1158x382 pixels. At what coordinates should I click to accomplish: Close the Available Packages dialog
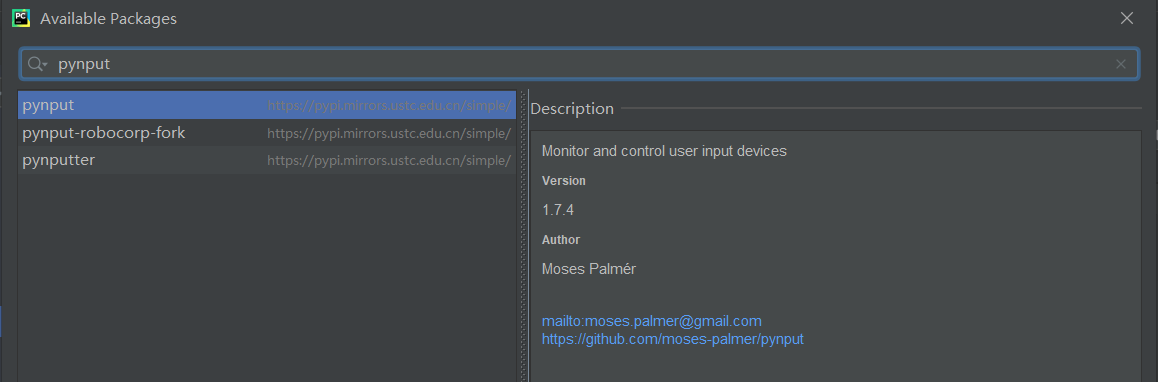point(1127,18)
